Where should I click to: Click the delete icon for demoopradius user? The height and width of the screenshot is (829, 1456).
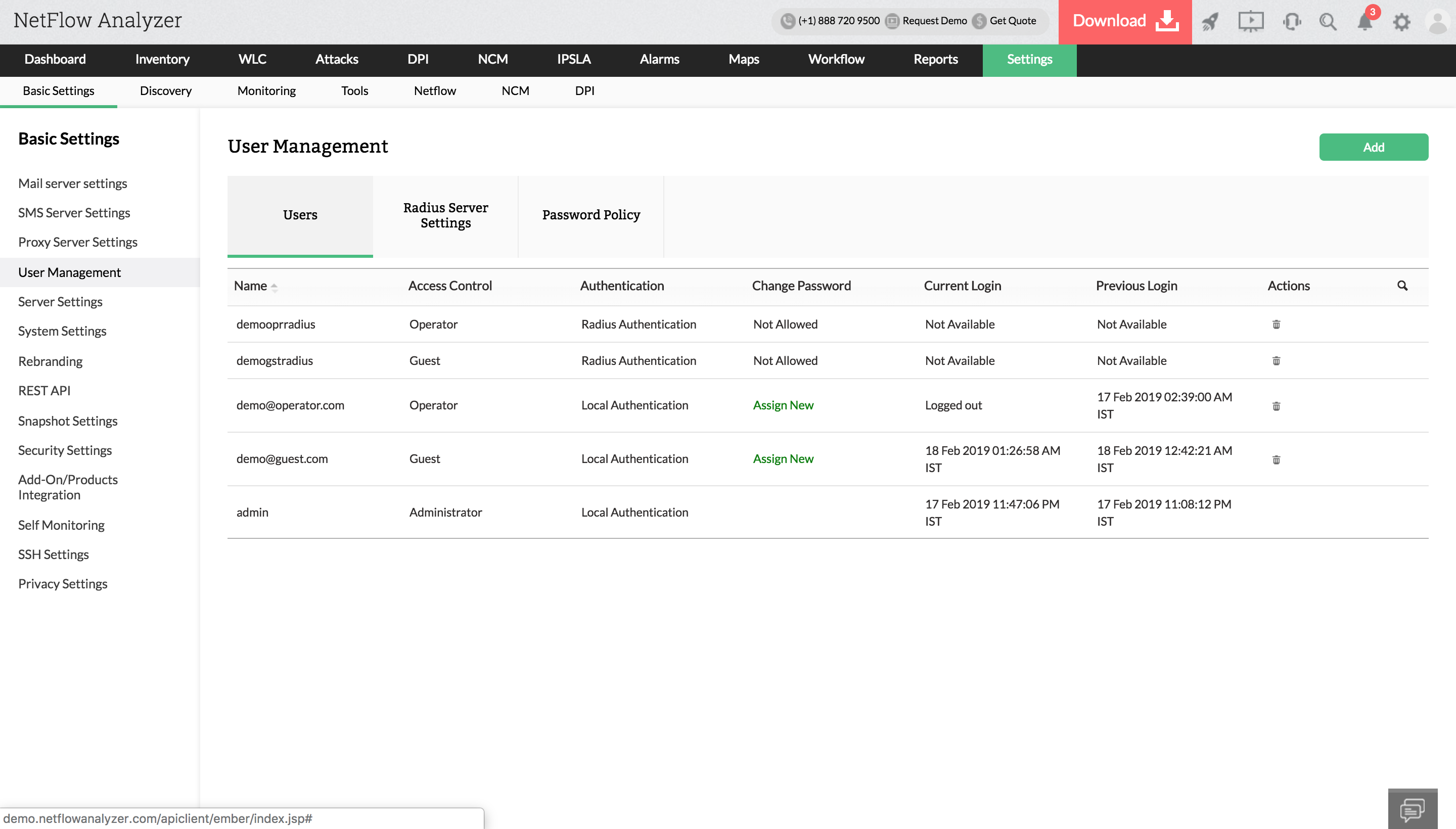tap(1276, 323)
